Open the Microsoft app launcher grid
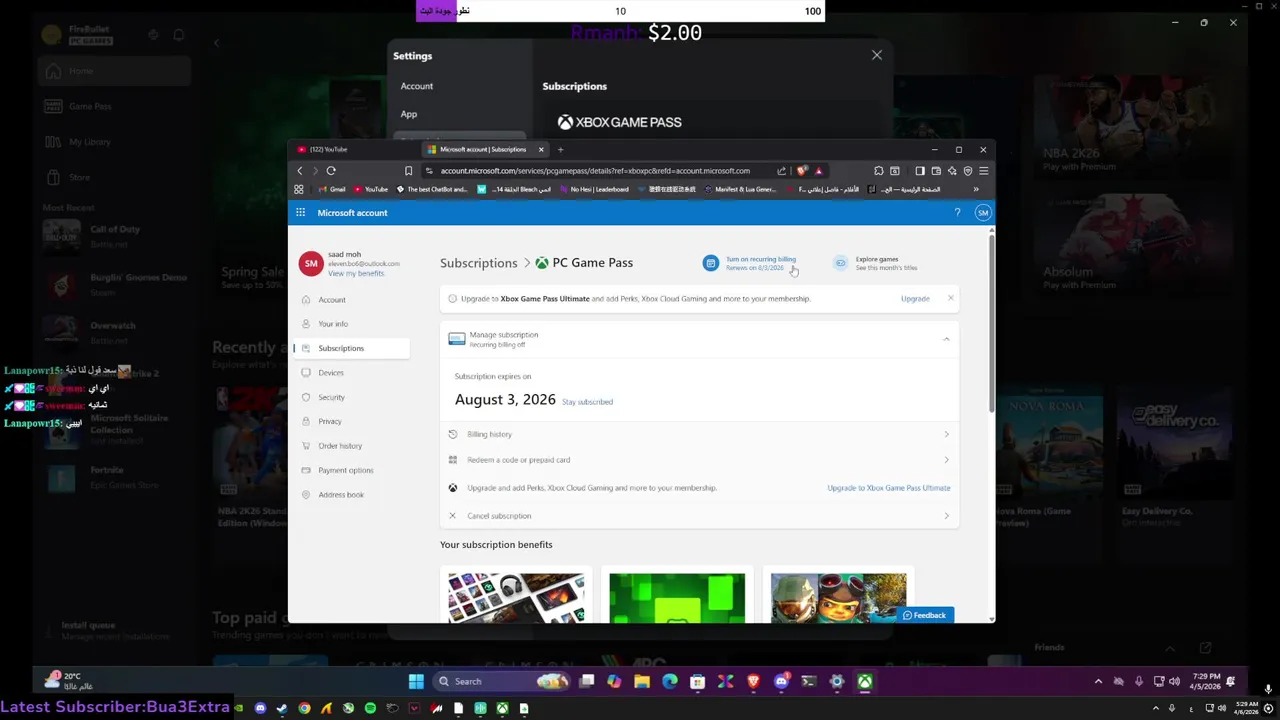The height and width of the screenshot is (720, 1280). pos(300,213)
